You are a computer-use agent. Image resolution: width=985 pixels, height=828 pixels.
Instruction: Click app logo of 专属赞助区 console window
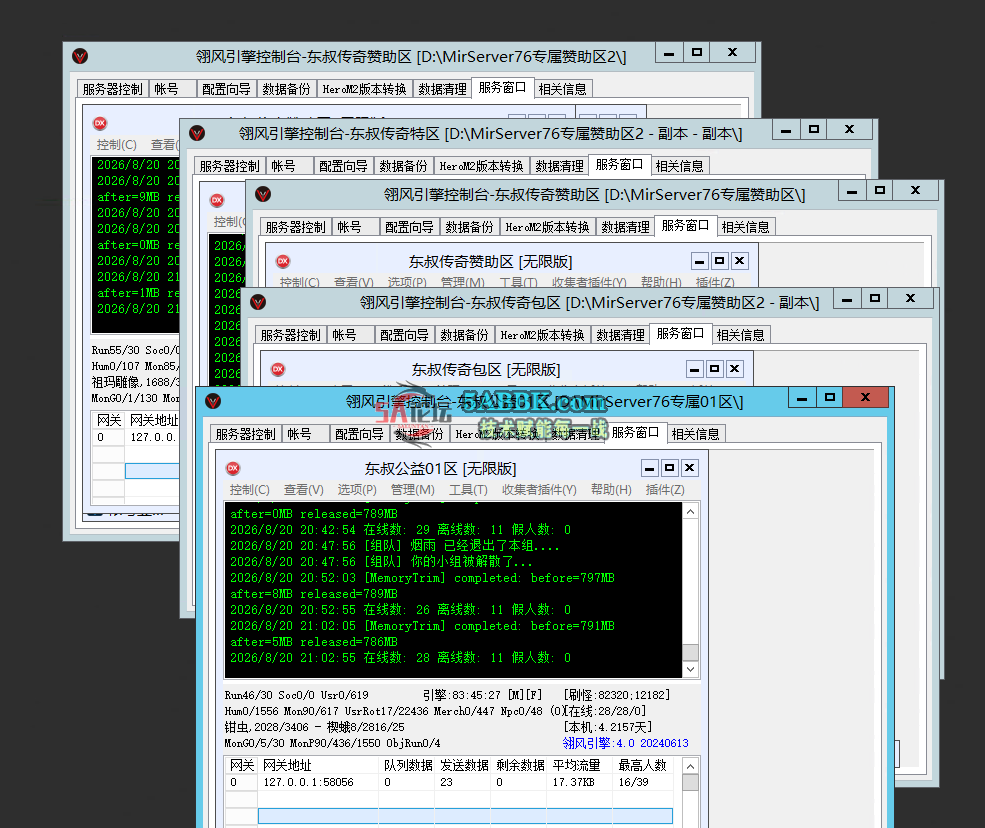click(x=263, y=195)
